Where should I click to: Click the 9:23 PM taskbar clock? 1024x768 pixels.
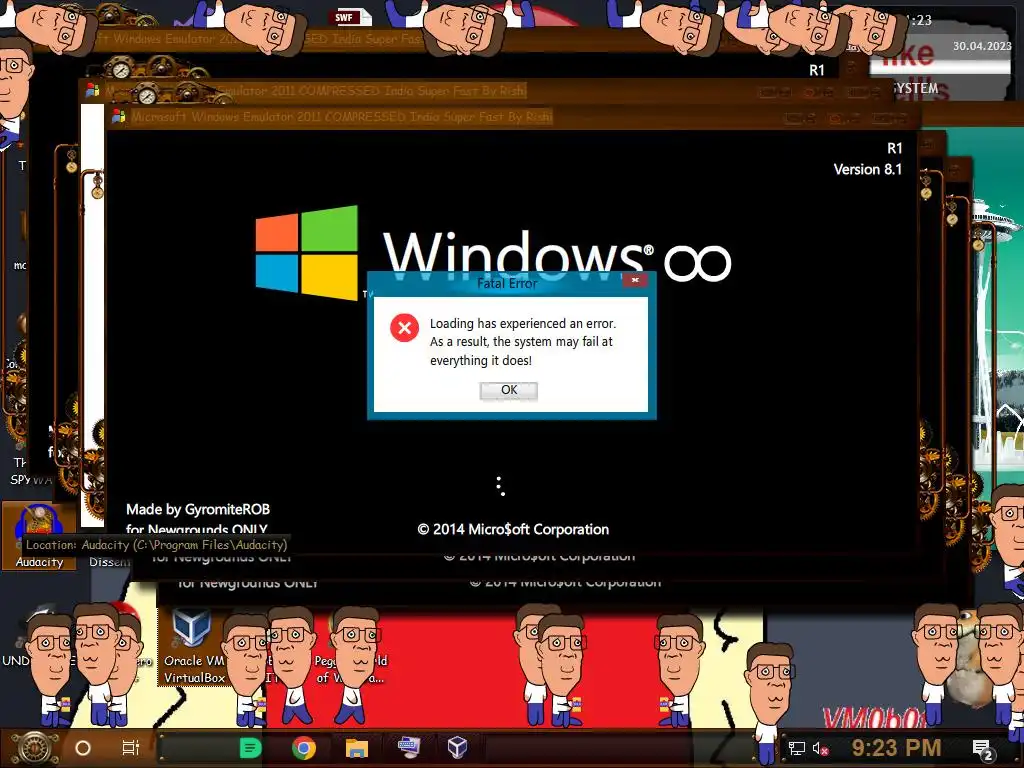click(897, 747)
